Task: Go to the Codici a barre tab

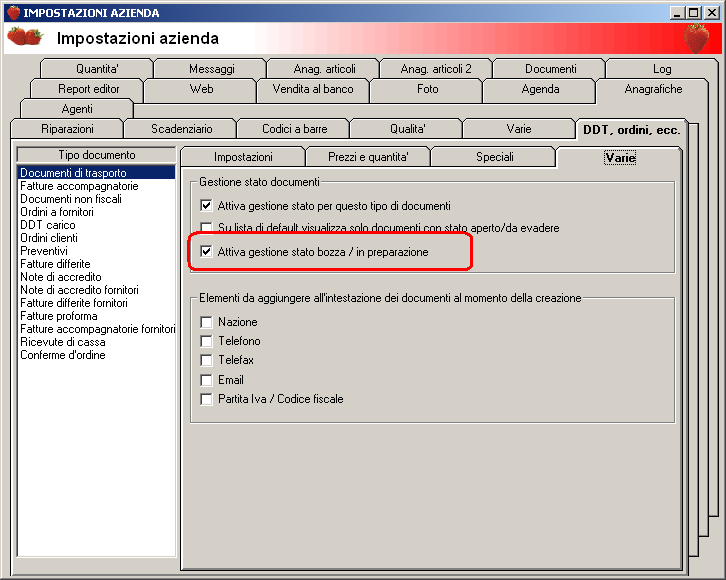Action: [x=294, y=129]
